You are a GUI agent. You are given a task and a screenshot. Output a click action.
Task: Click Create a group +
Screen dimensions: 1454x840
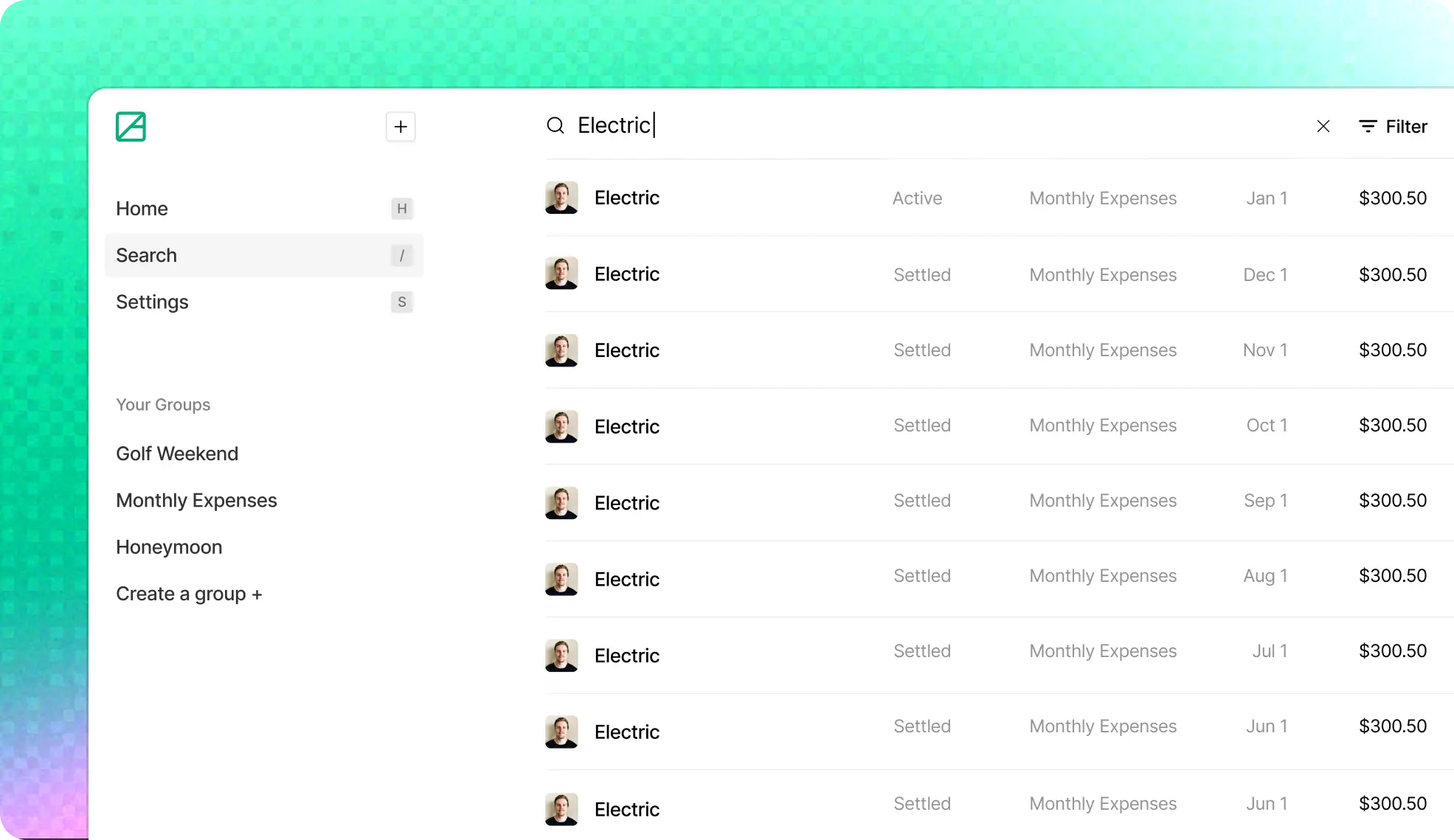point(189,594)
